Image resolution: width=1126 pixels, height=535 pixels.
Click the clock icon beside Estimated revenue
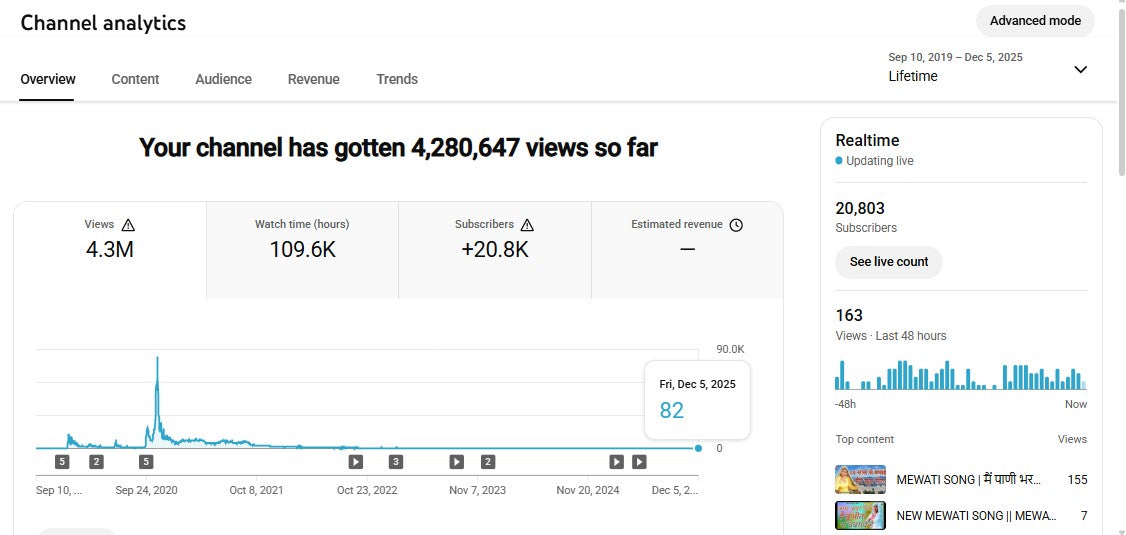(736, 225)
